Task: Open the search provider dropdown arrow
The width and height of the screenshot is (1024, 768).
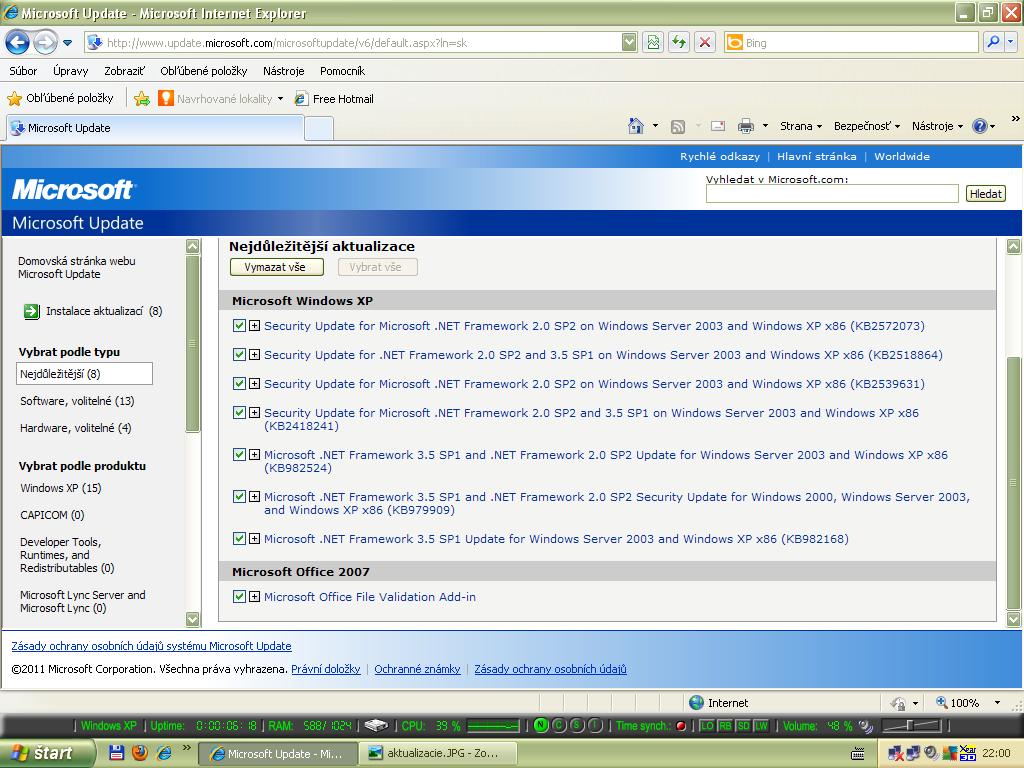Action: (1010, 42)
